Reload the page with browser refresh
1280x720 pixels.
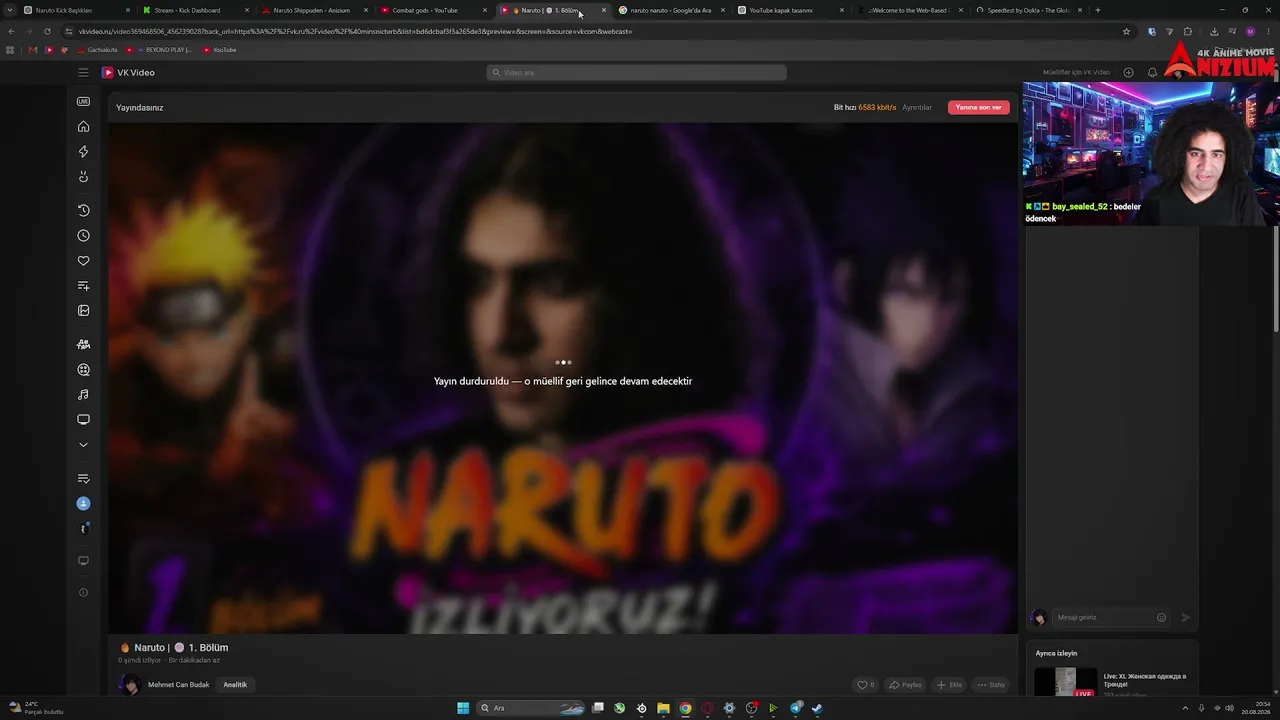coord(47,31)
